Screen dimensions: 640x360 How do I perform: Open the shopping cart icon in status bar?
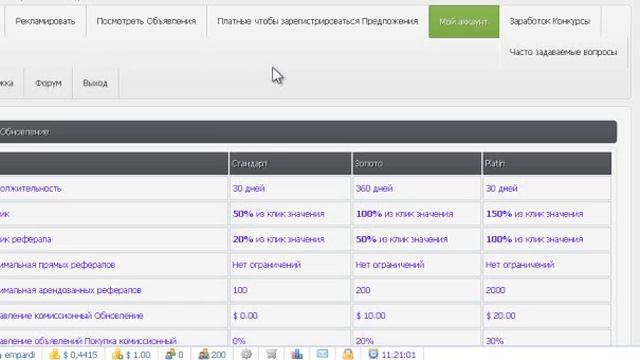(x=271, y=354)
